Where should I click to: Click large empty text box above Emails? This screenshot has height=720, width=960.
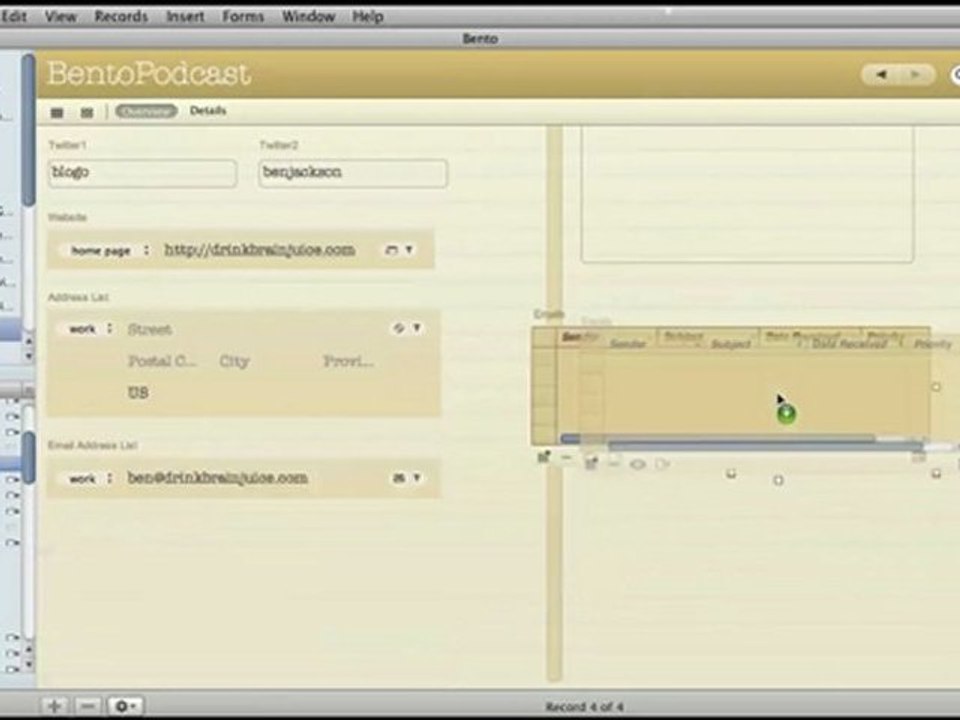[x=747, y=195]
